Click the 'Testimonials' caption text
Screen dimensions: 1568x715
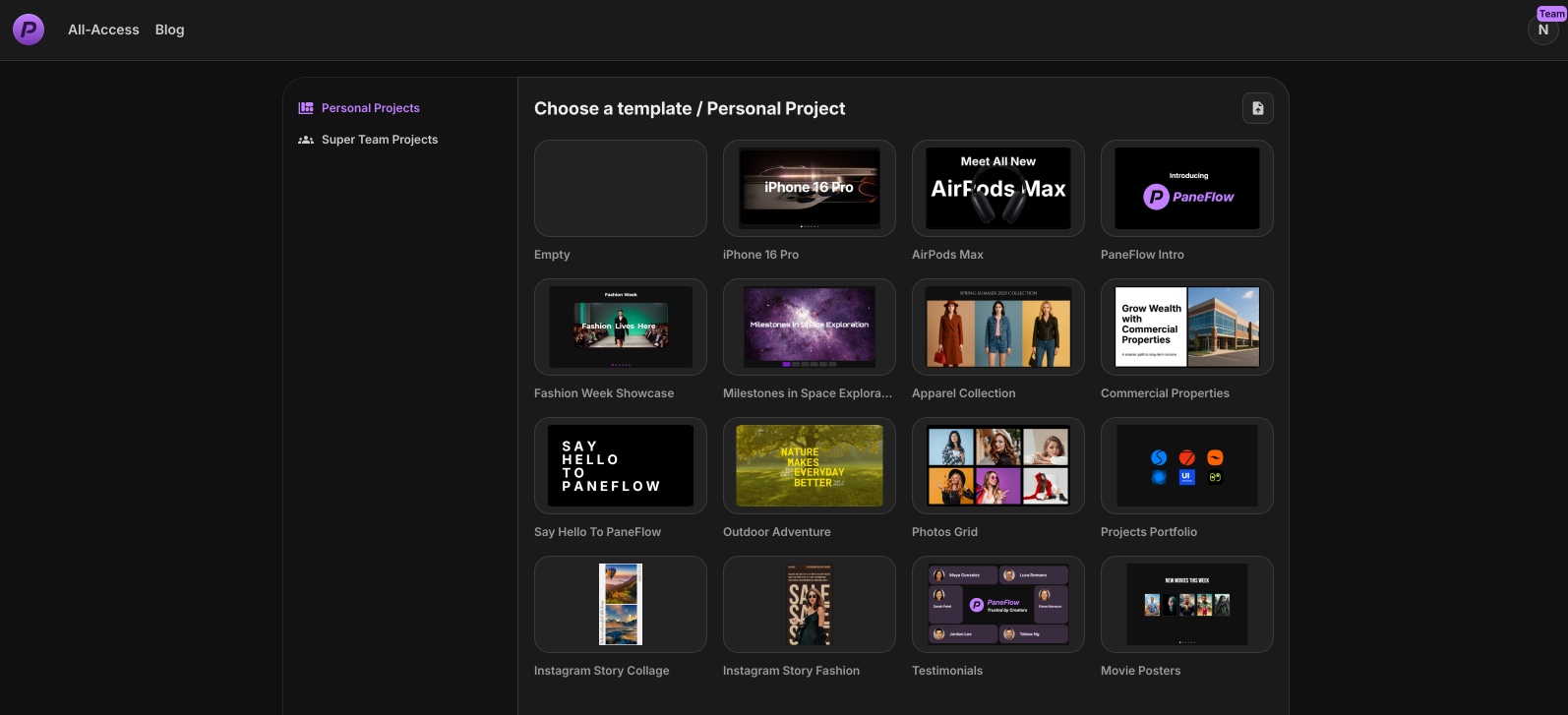coord(946,671)
